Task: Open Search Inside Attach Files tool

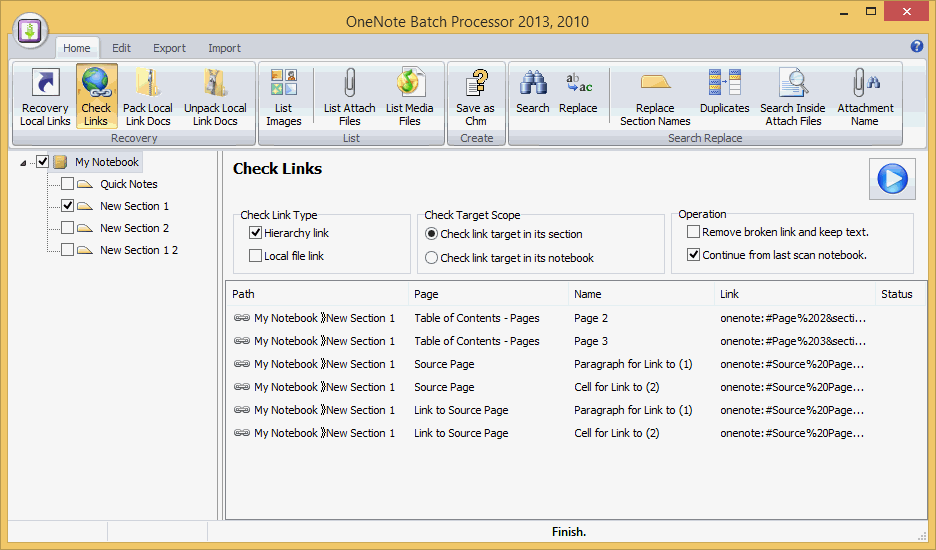Action: tap(793, 97)
